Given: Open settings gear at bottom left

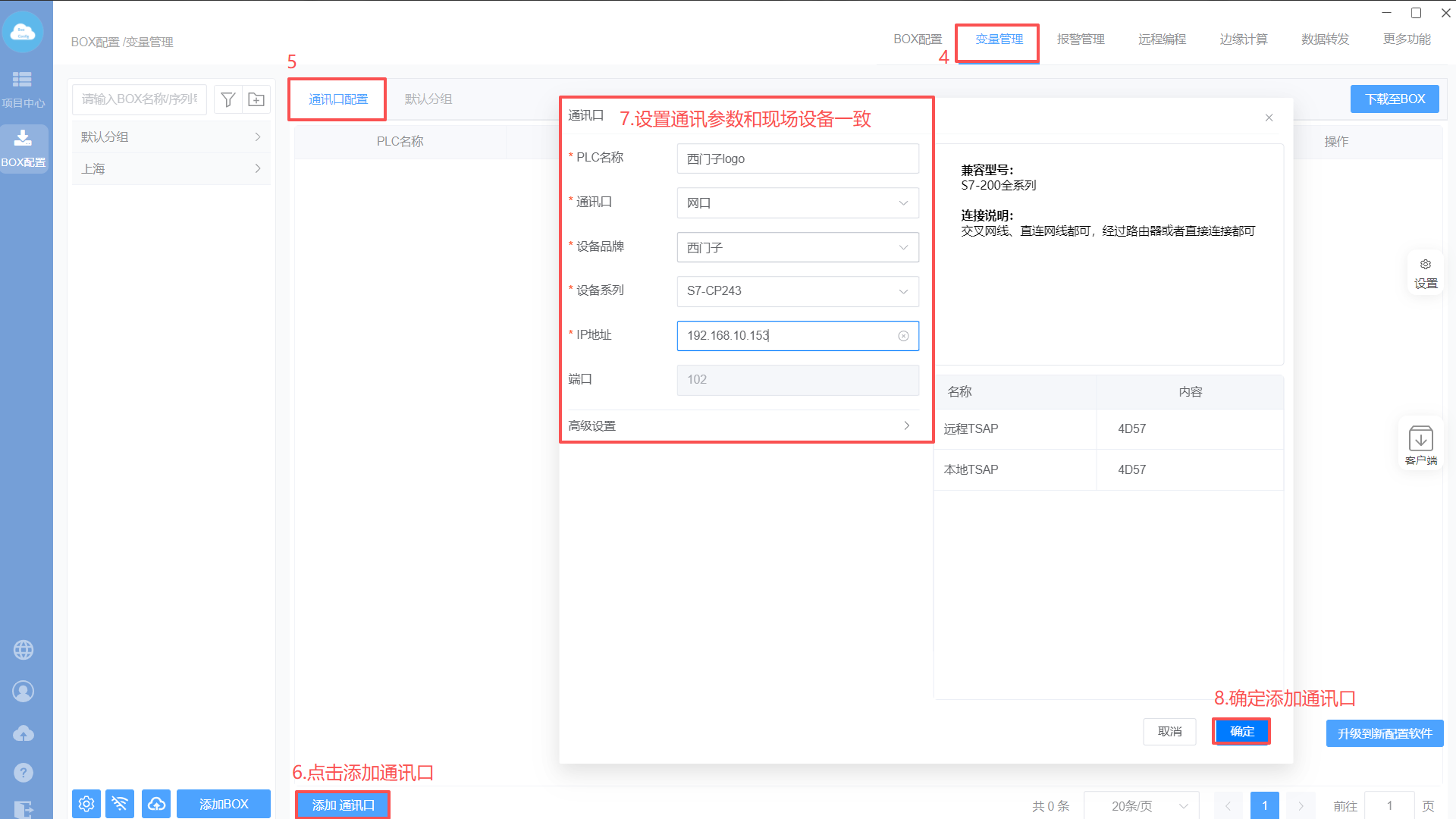Looking at the screenshot, I should click(x=86, y=804).
